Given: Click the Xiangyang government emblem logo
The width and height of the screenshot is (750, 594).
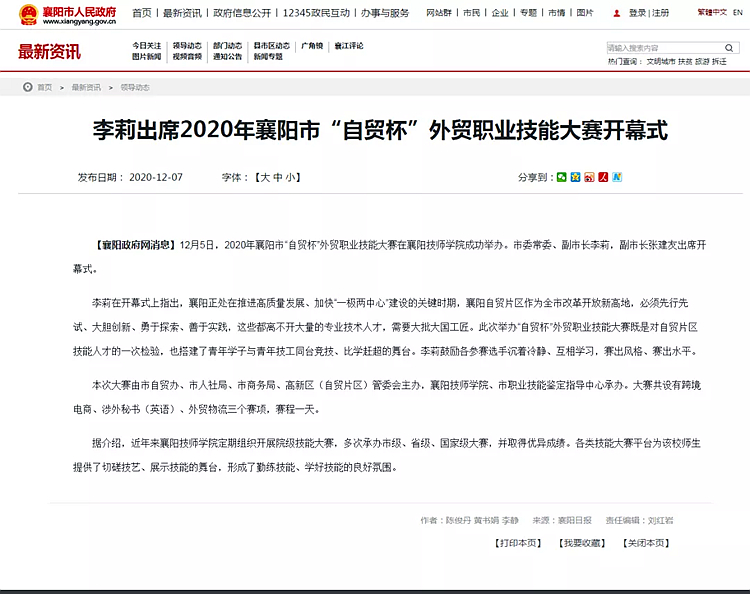Looking at the screenshot, I should coord(29,14).
